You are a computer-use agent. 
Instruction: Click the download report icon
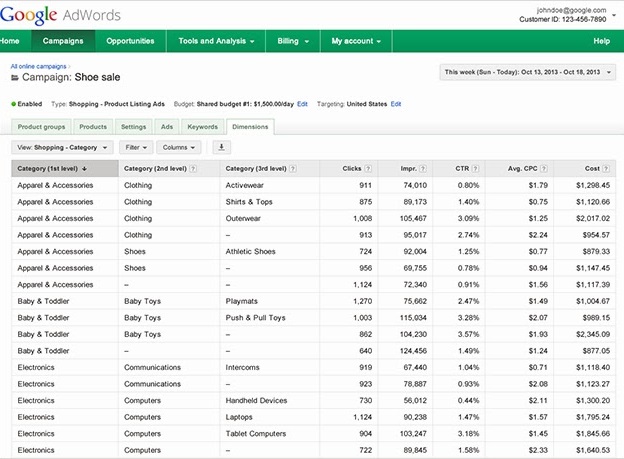(x=222, y=147)
